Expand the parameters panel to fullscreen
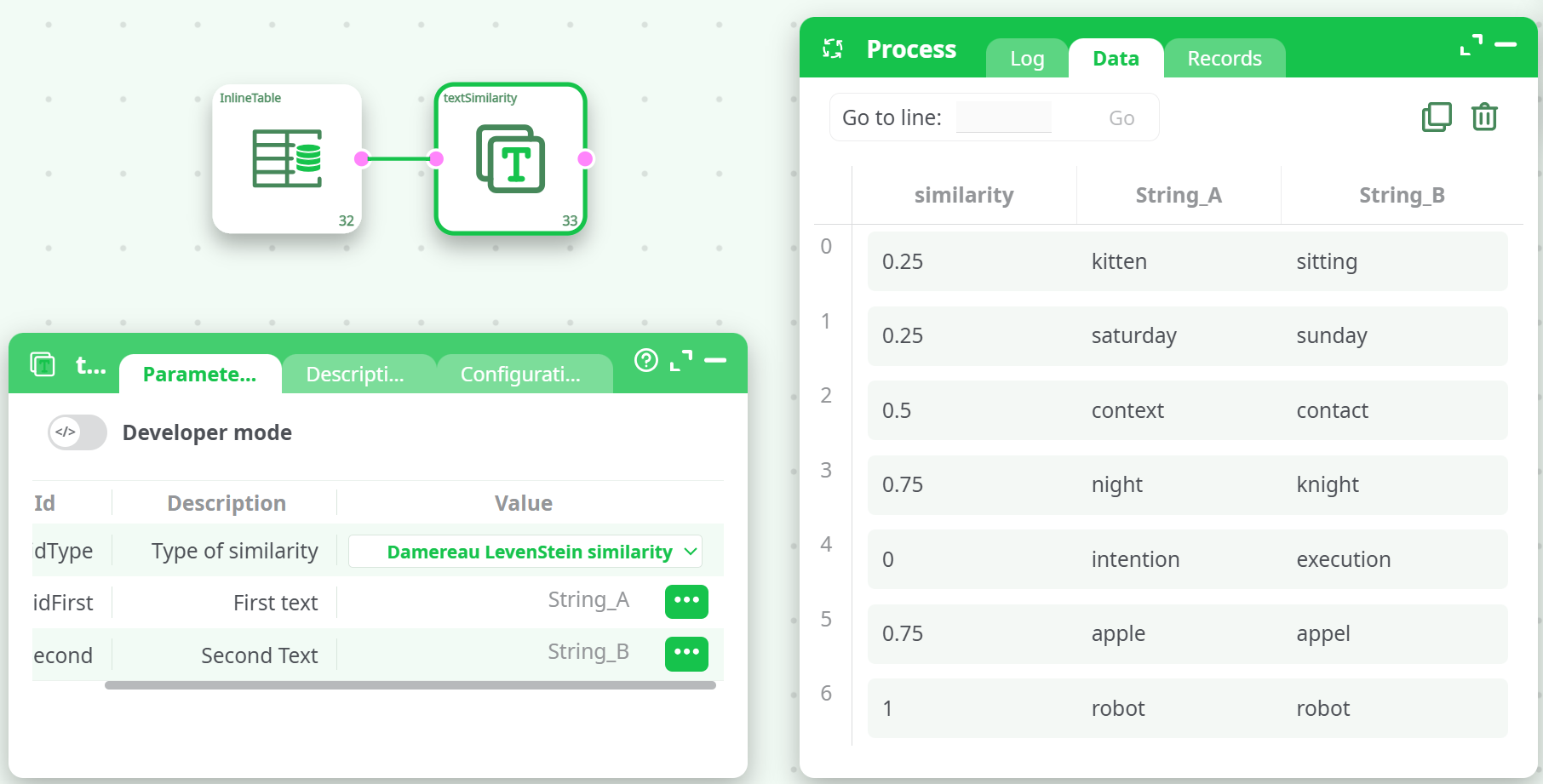This screenshot has width=1543, height=784. pos(681,361)
